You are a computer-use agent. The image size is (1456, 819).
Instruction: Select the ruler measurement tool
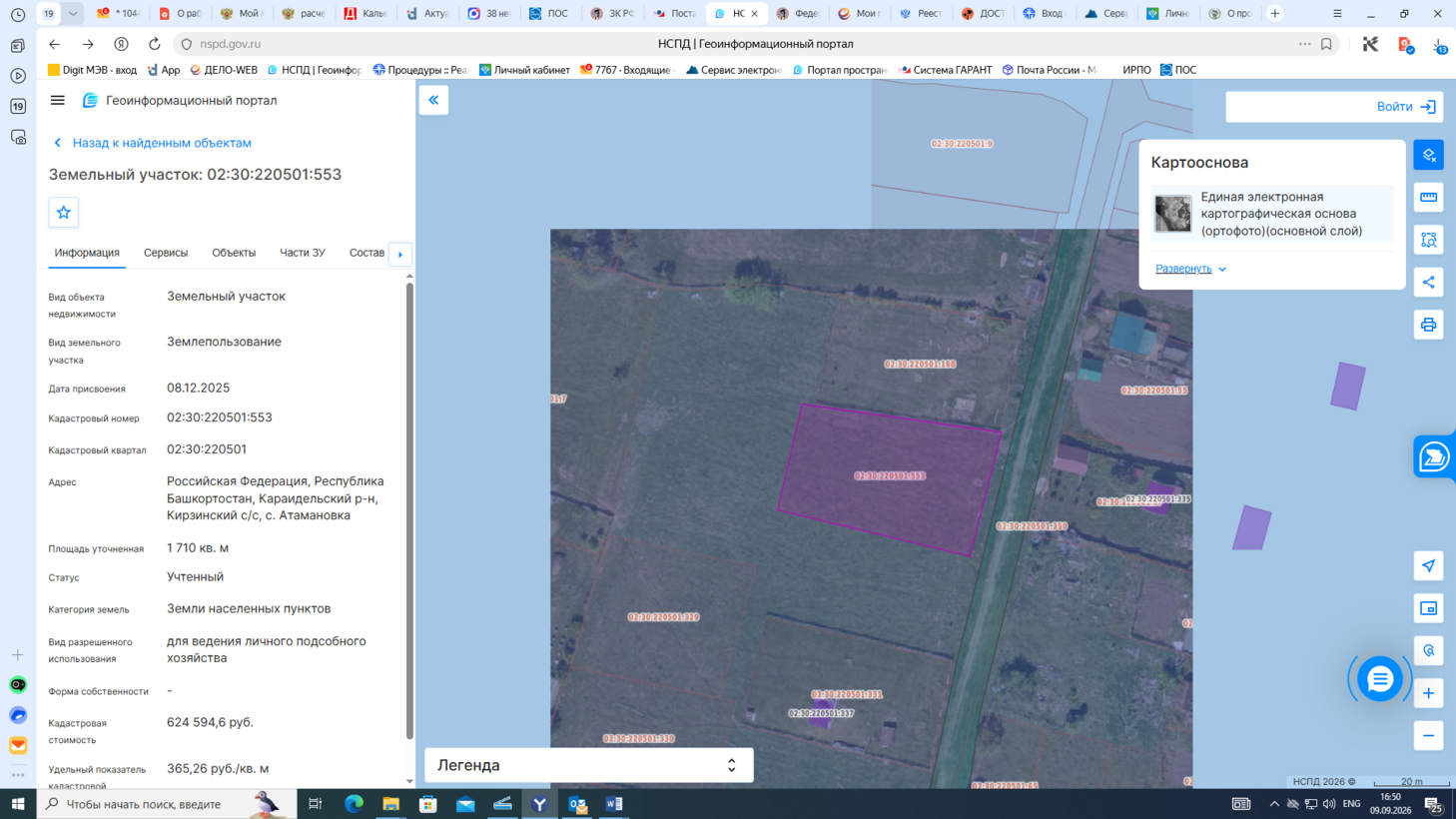click(1429, 198)
